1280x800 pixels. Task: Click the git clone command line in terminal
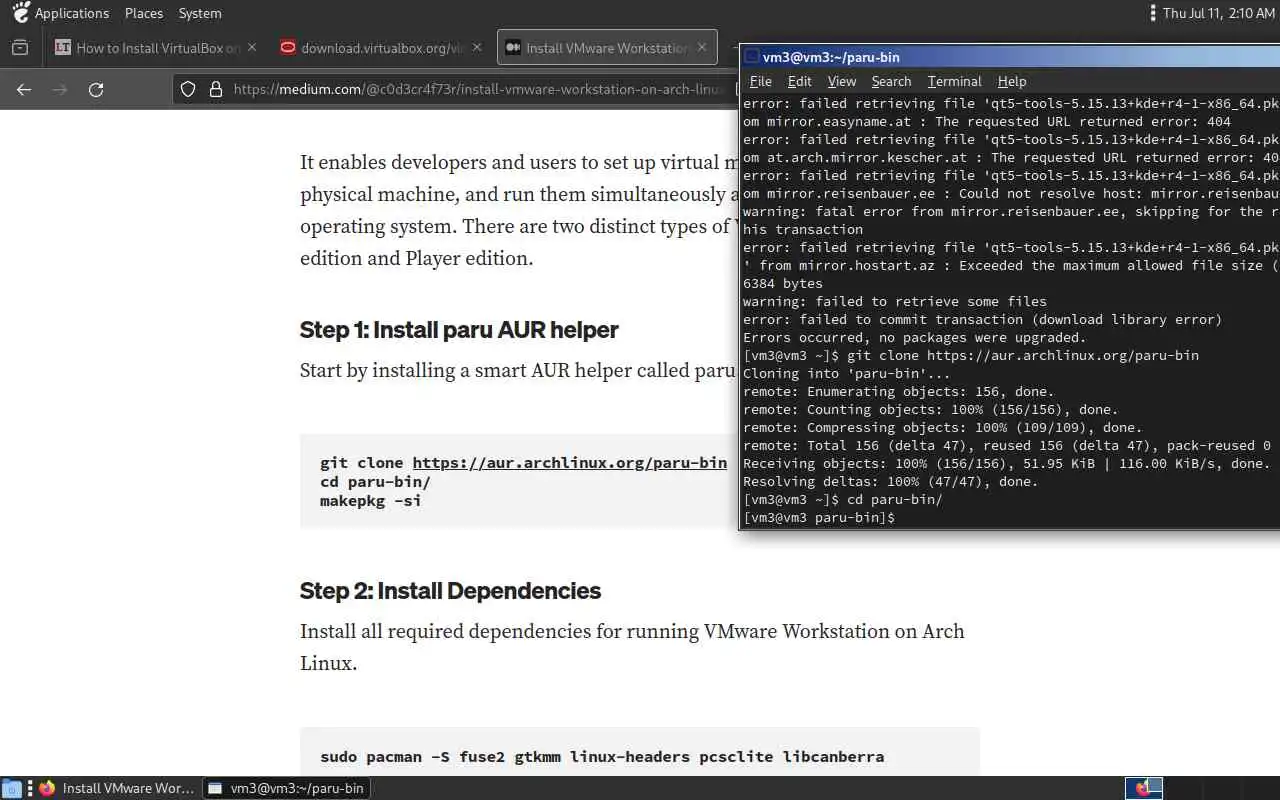[x=971, y=355]
